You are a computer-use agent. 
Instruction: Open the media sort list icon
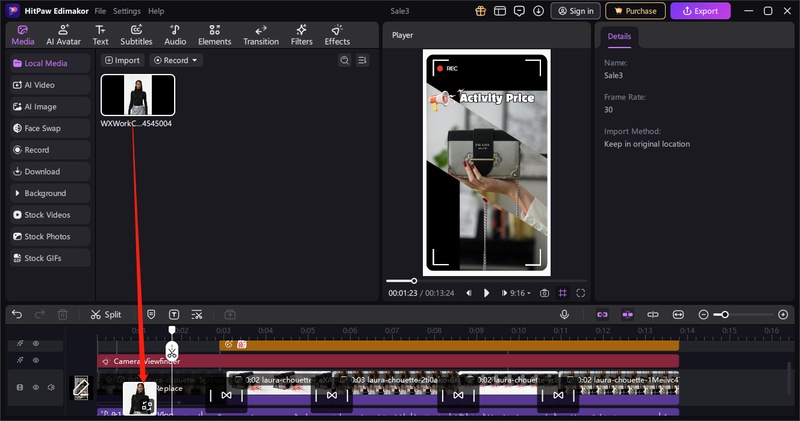coord(362,60)
